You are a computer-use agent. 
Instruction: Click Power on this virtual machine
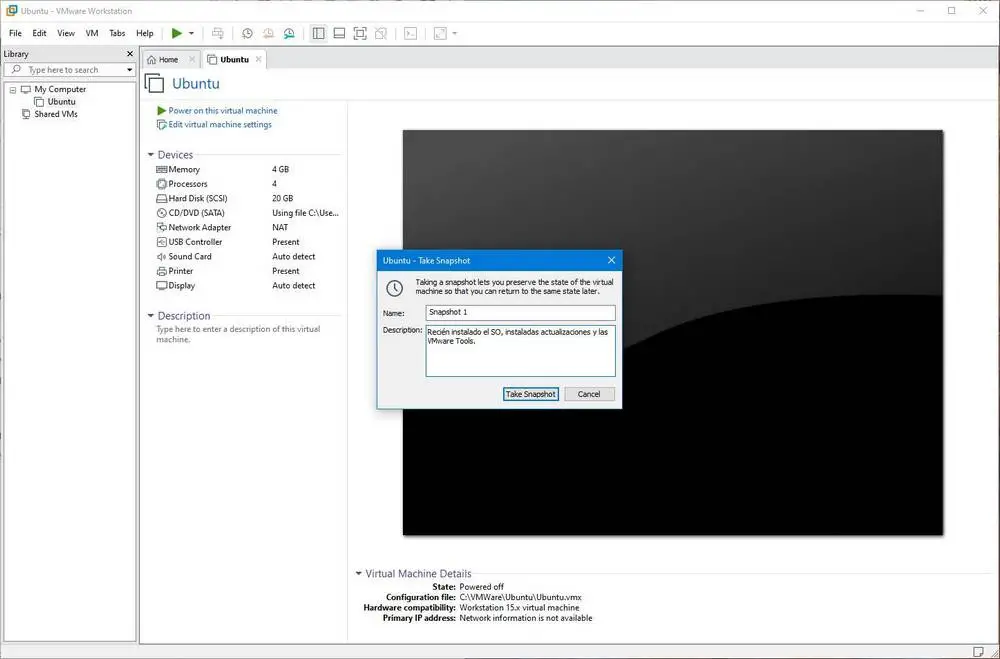[x=223, y=110]
